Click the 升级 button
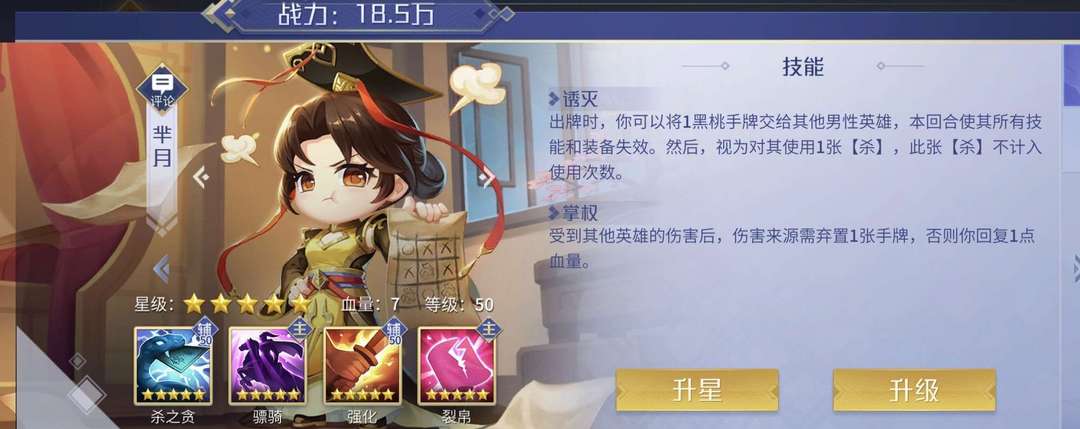 (x=915, y=390)
